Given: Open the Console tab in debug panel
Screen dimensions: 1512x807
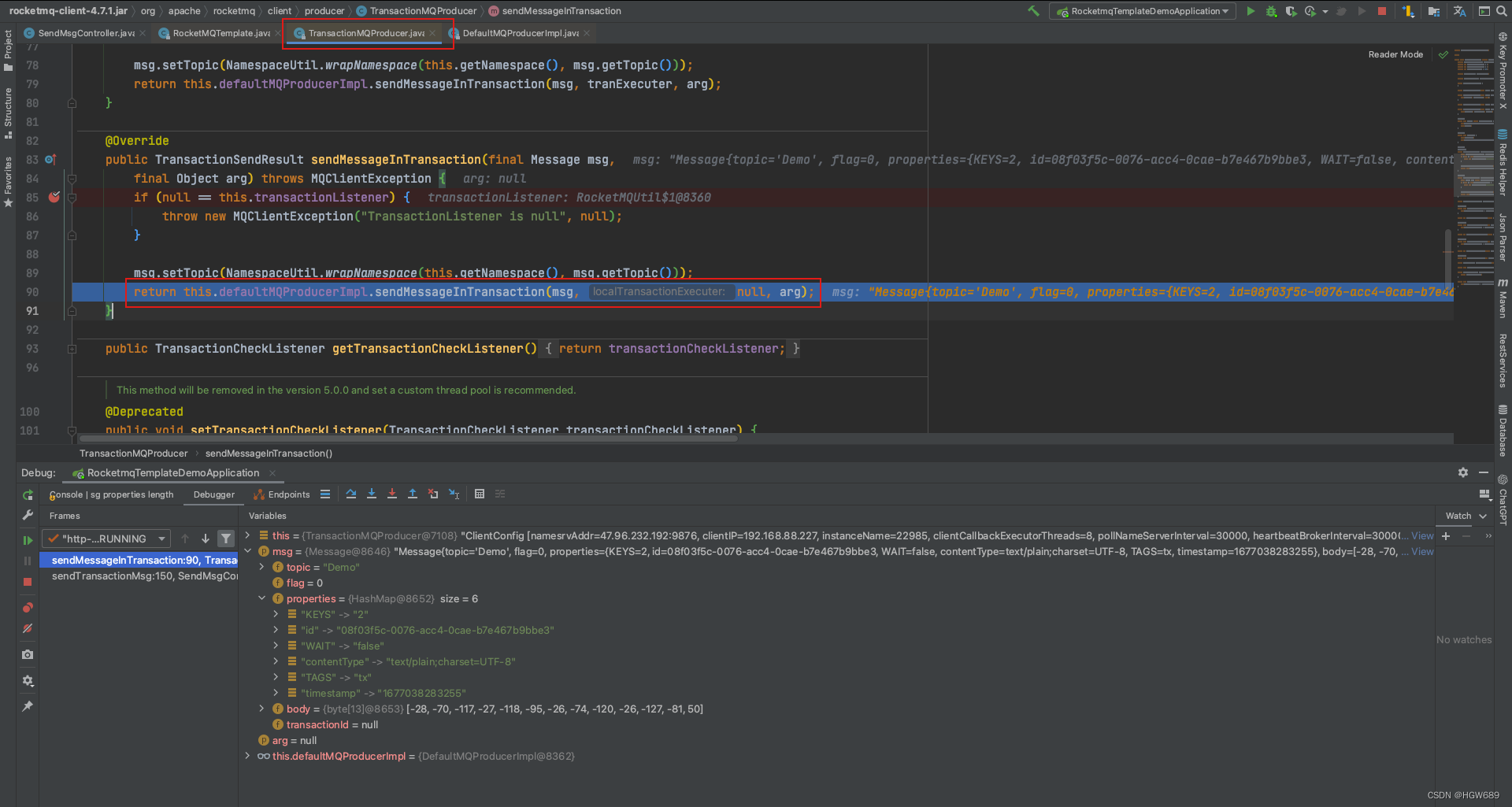Looking at the screenshot, I should [x=111, y=494].
